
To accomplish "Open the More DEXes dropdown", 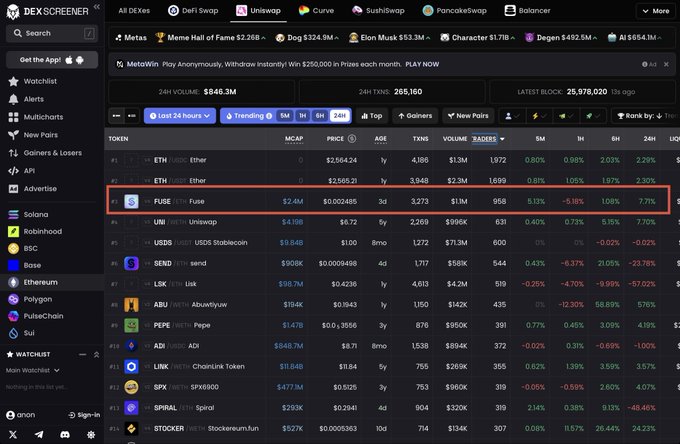I will click(656, 11).
